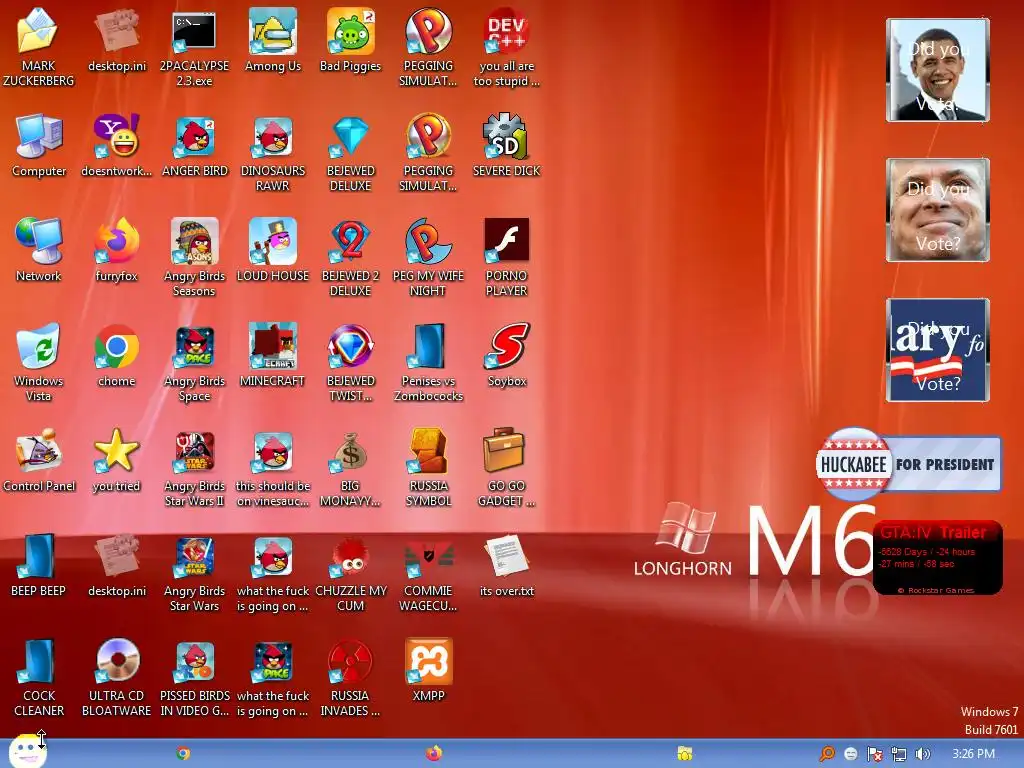Viewport: 1024px width, 768px height.
Task: Select the MINECRAFT desktop icon
Action: (x=272, y=346)
